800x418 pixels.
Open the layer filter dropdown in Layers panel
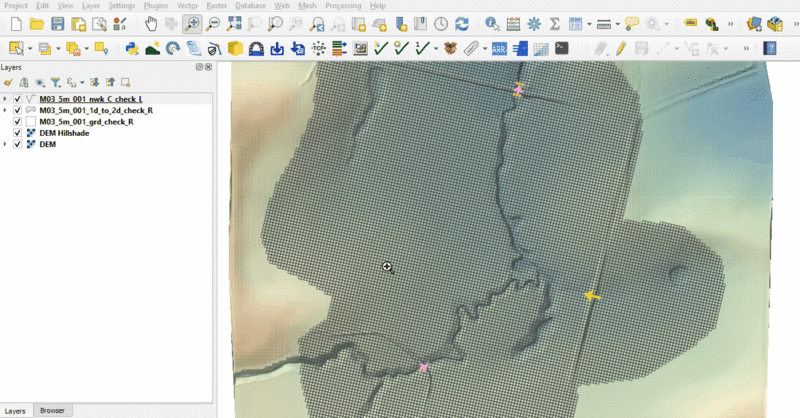(x=57, y=83)
